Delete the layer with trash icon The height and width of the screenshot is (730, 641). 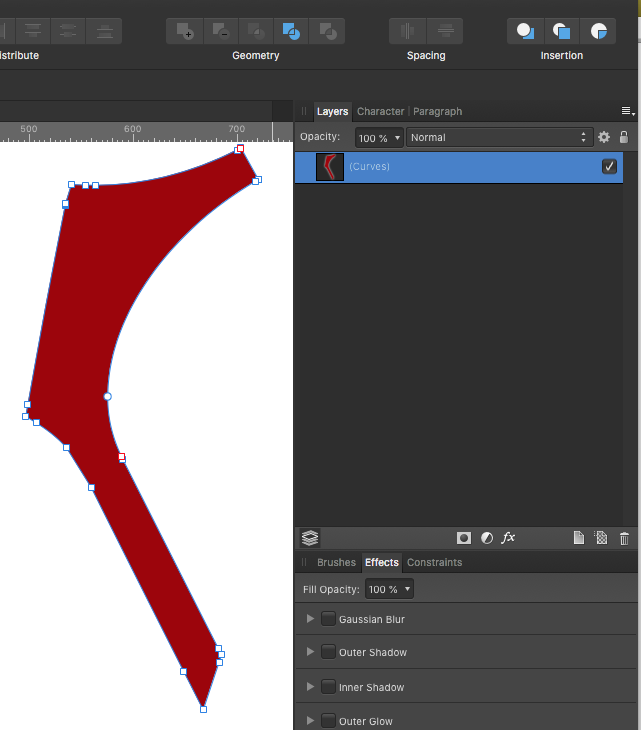624,538
